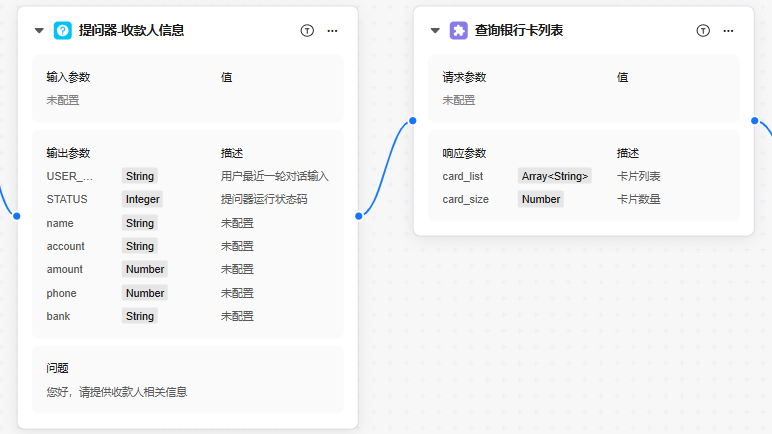Click the amount output parameter row

tap(66, 269)
